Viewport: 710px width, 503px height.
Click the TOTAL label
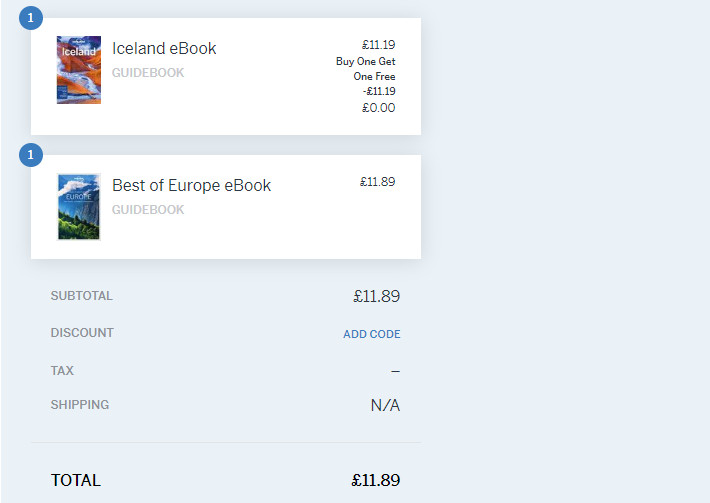pos(76,481)
